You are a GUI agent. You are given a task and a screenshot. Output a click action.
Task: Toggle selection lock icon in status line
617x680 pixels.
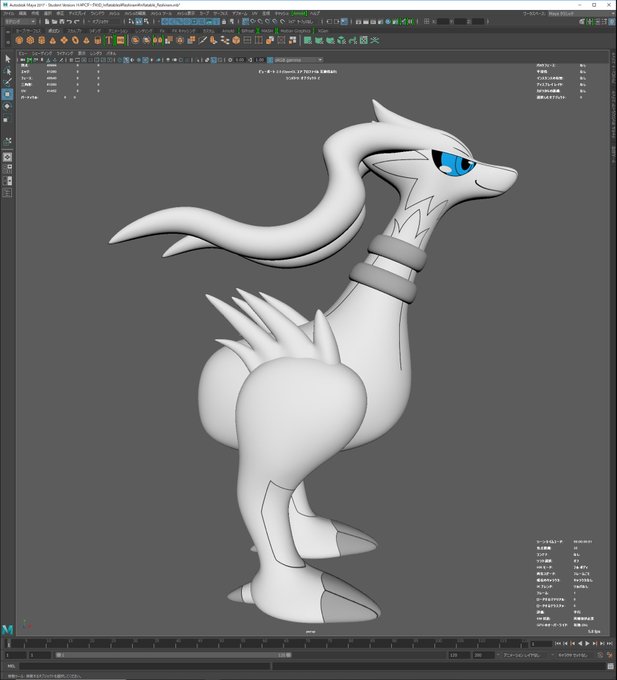pyautogui.click(x=224, y=21)
